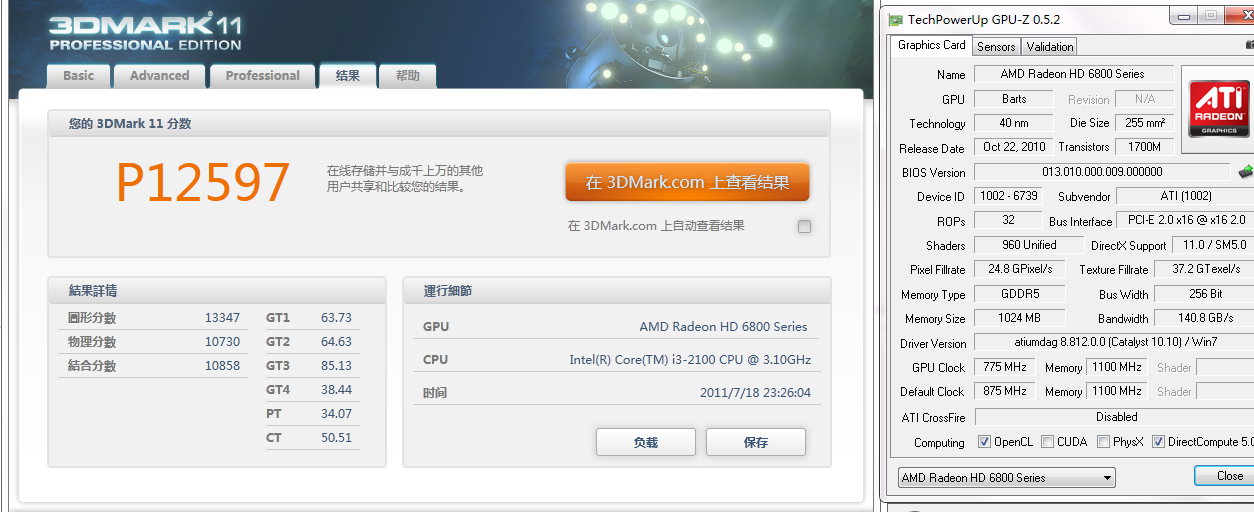
Task: Click the 3DMark 11 Professional Edition logo
Action: (x=145, y=32)
